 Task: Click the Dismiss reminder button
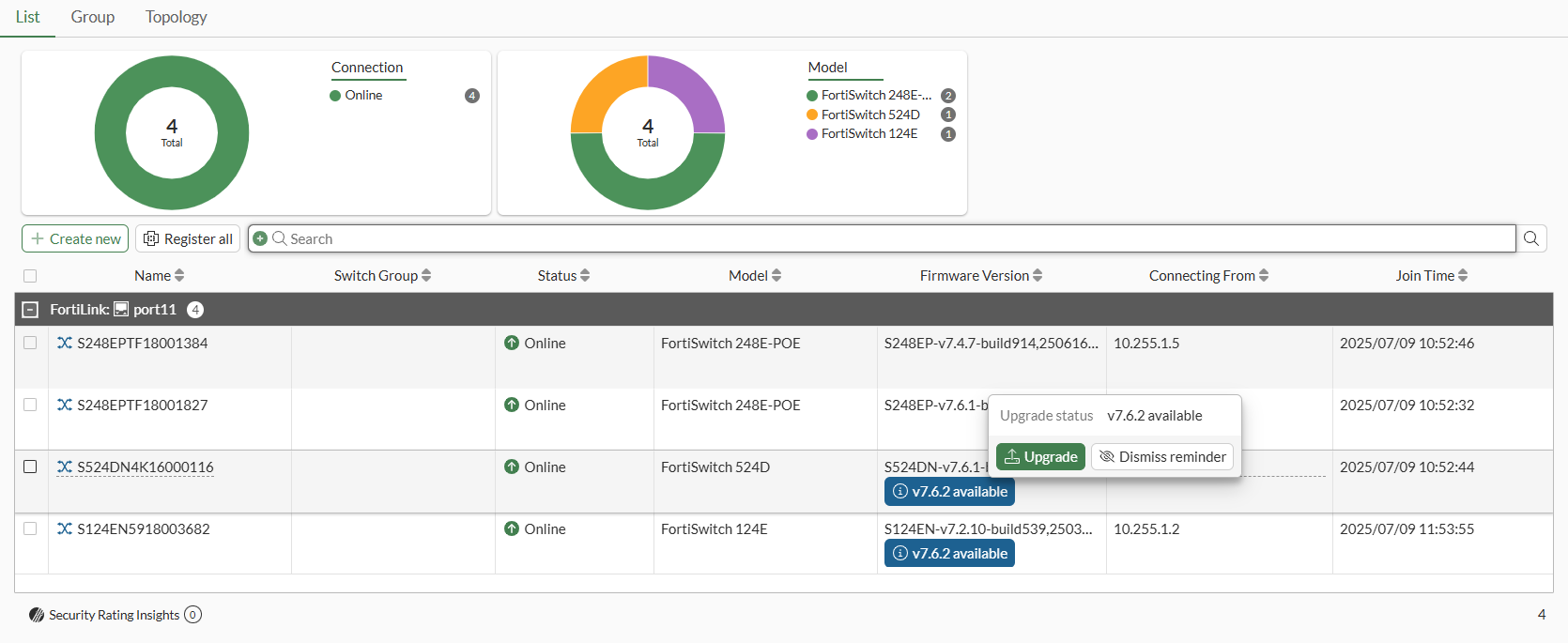tap(1162, 457)
